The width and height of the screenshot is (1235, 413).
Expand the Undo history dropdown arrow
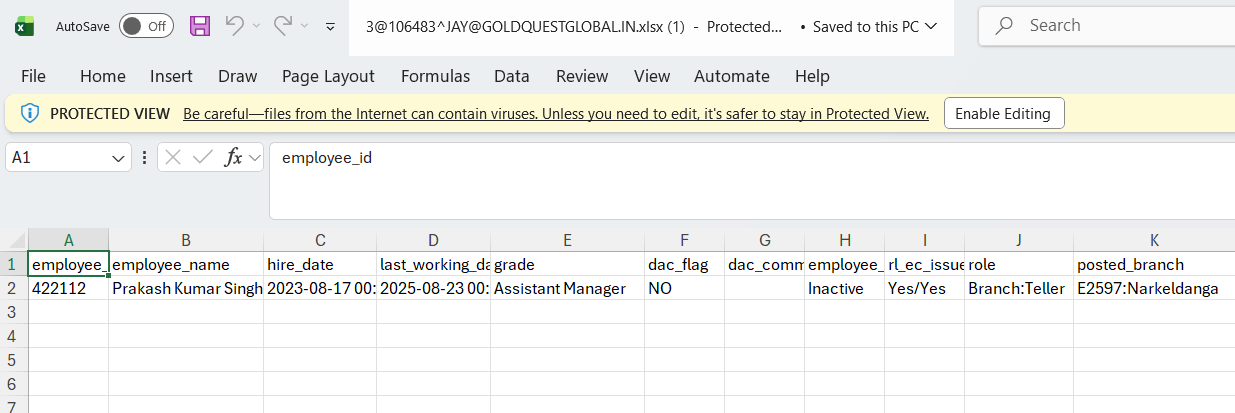click(x=257, y=27)
